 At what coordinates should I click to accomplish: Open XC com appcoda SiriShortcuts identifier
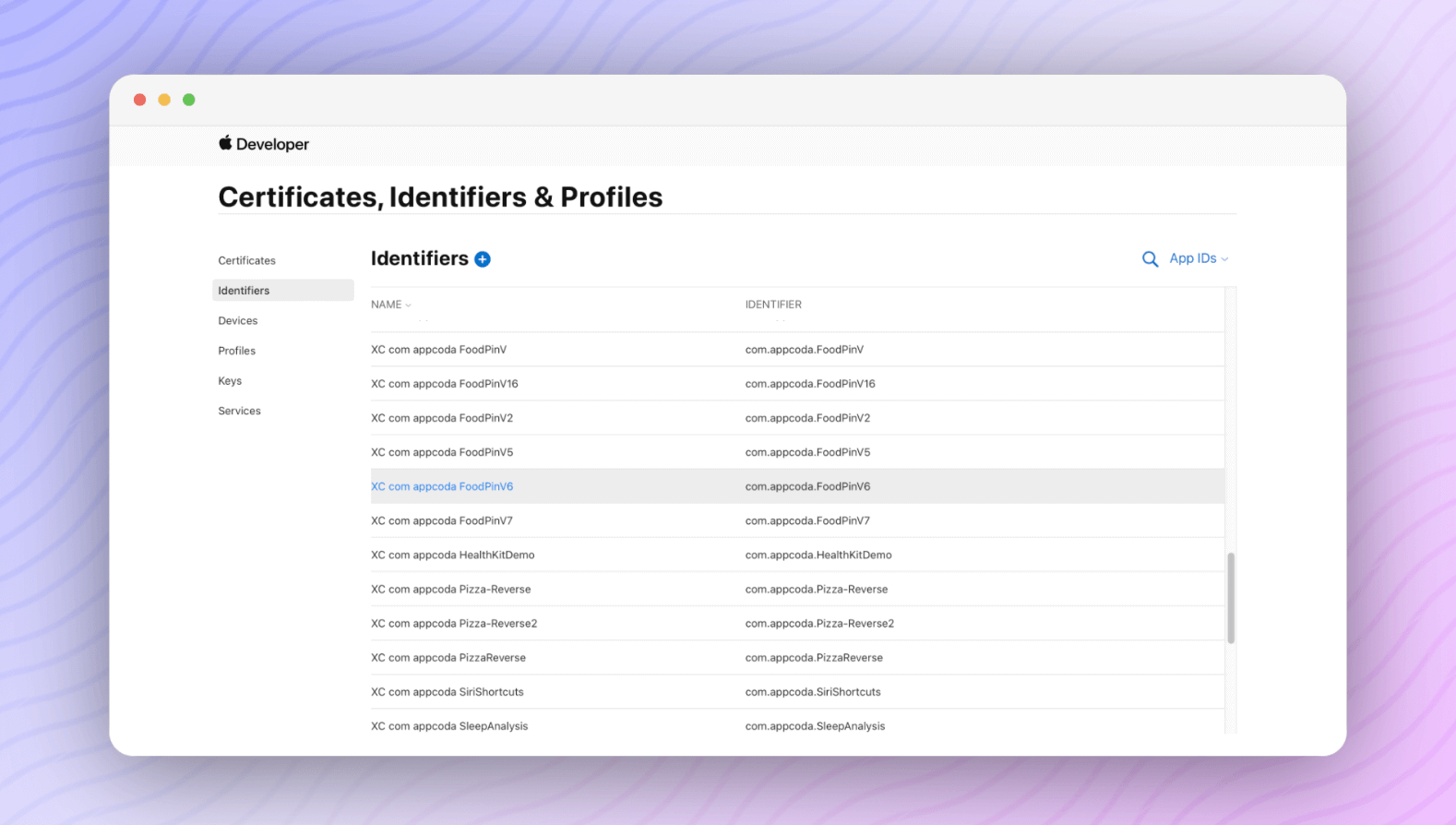(x=447, y=691)
